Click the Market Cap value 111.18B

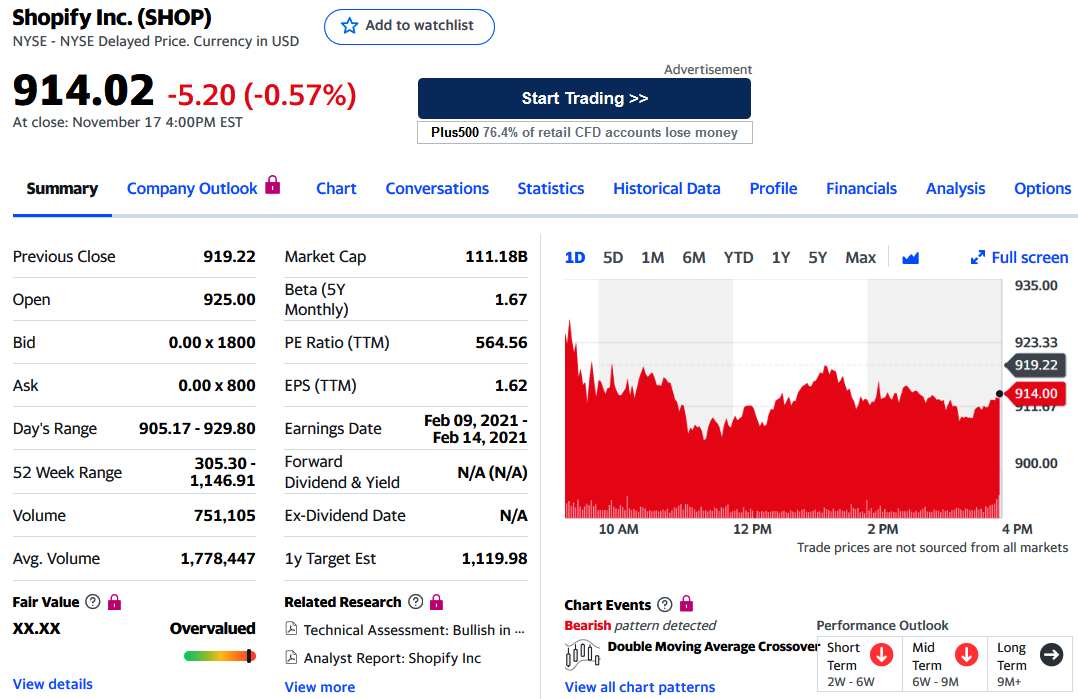pos(496,256)
